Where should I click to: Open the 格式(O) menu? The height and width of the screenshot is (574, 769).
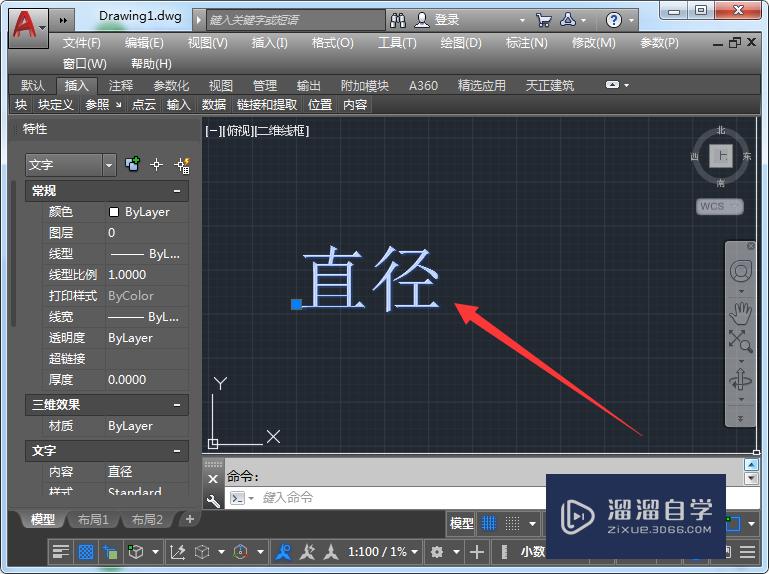pos(333,43)
